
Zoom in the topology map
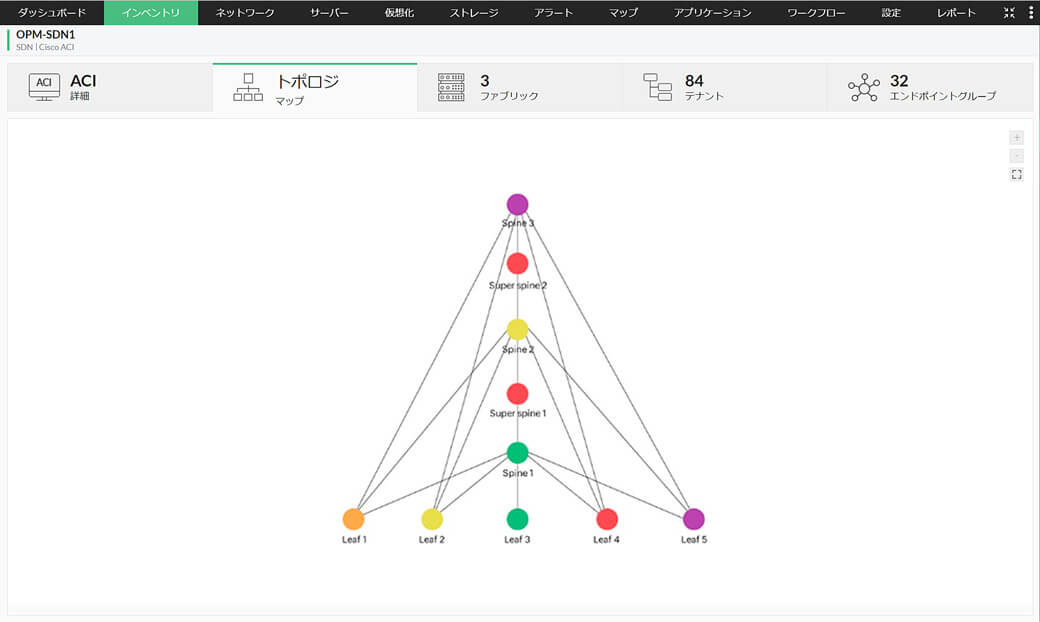click(x=1016, y=137)
